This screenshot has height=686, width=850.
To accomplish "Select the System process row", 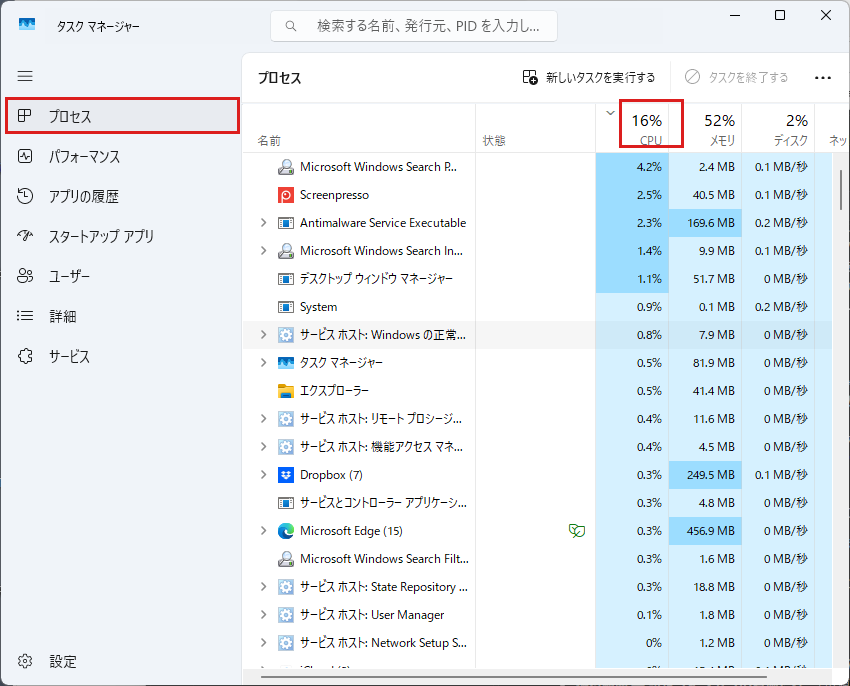I will point(537,307).
